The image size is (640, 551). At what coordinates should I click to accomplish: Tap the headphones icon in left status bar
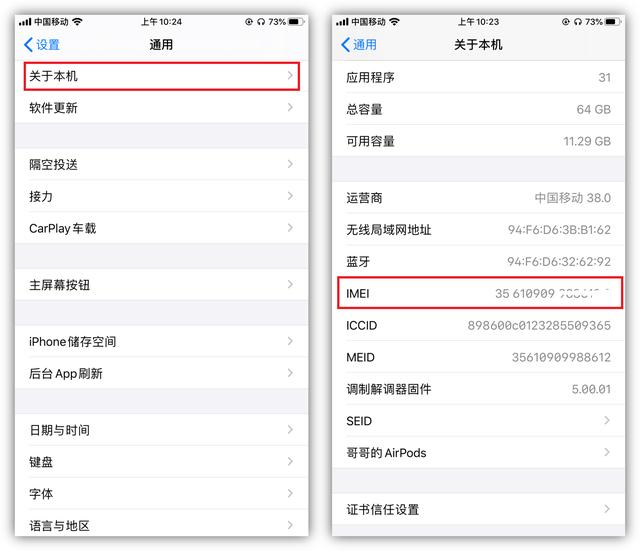click(261, 22)
